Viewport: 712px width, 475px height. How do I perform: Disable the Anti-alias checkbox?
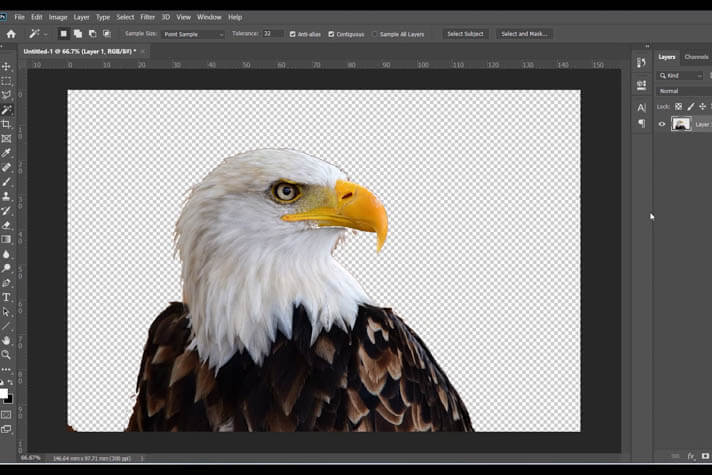(x=292, y=34)
